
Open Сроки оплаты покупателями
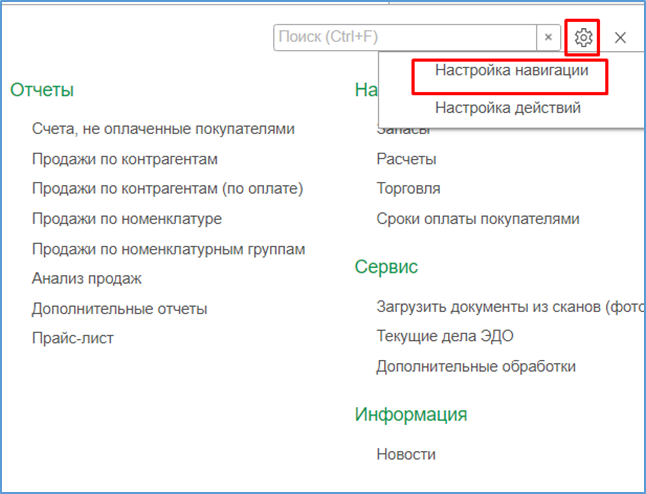(478, 219)
